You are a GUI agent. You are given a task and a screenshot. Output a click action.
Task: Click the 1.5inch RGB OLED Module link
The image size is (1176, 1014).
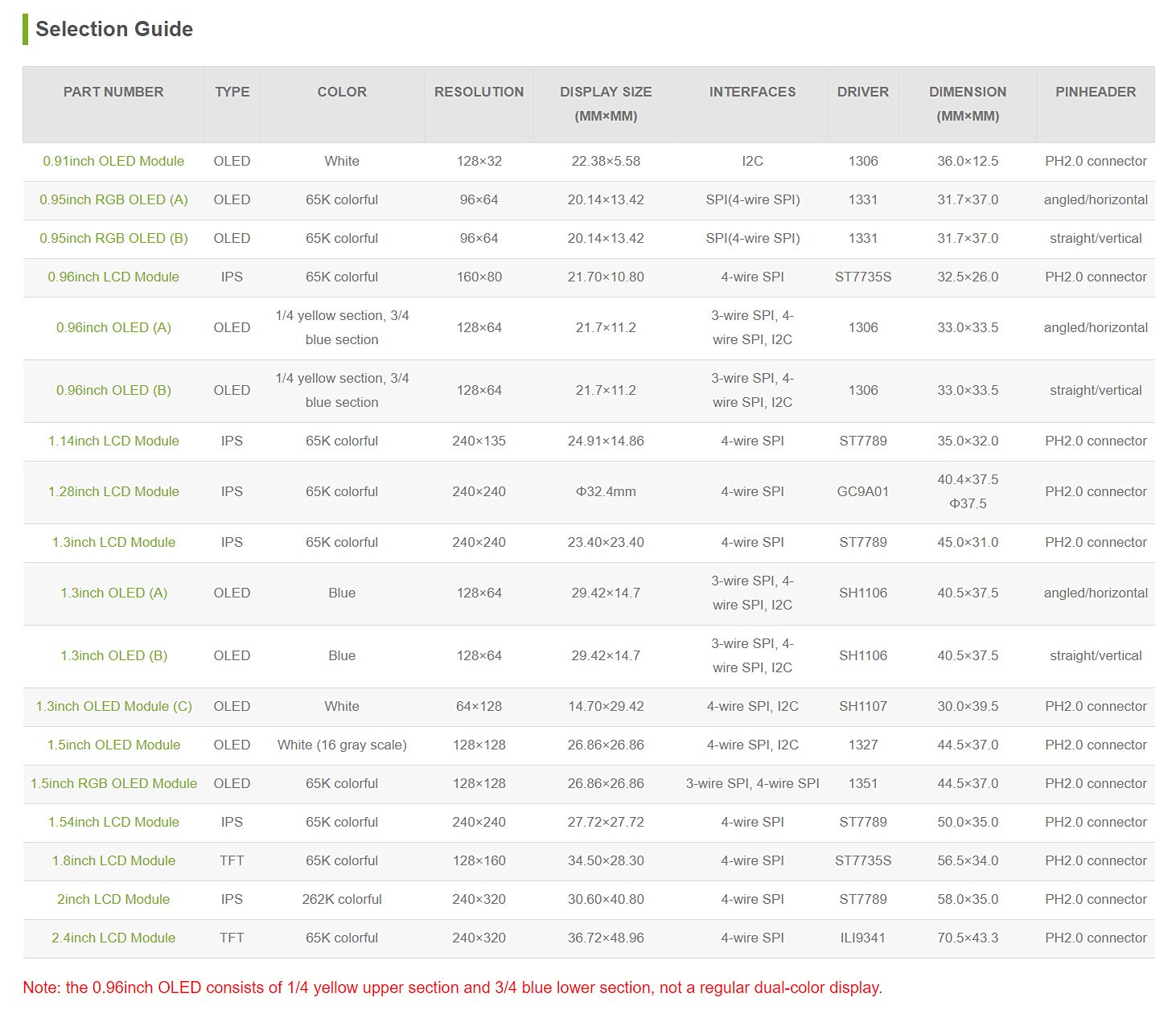pyautogui.click(x=113, y=783)
